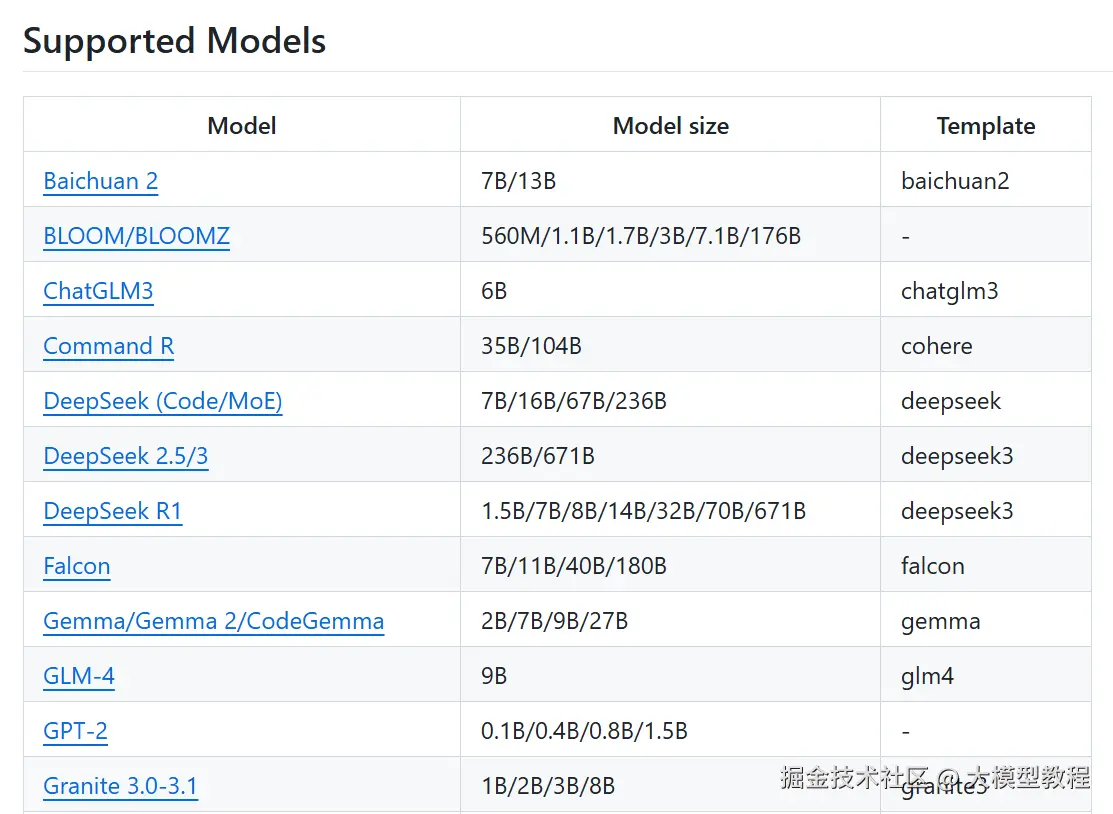Click the Template column header
Image resolution: width=1113 pixels, height=814 pixels.
986,126
